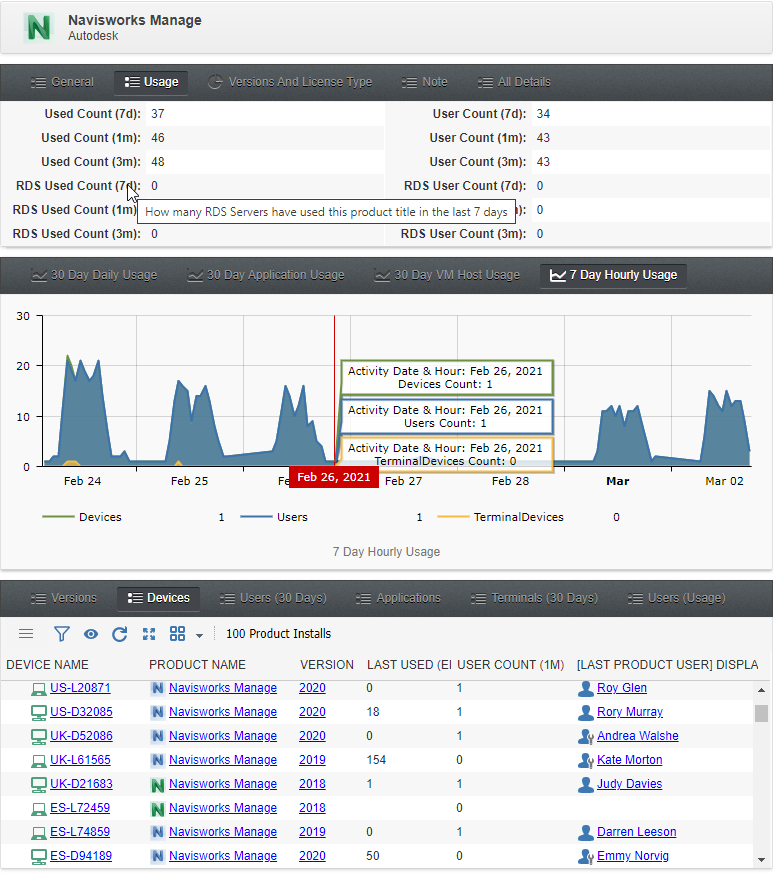Click the grid view icon
Screen dimensions: 773x874
point(177,634)
